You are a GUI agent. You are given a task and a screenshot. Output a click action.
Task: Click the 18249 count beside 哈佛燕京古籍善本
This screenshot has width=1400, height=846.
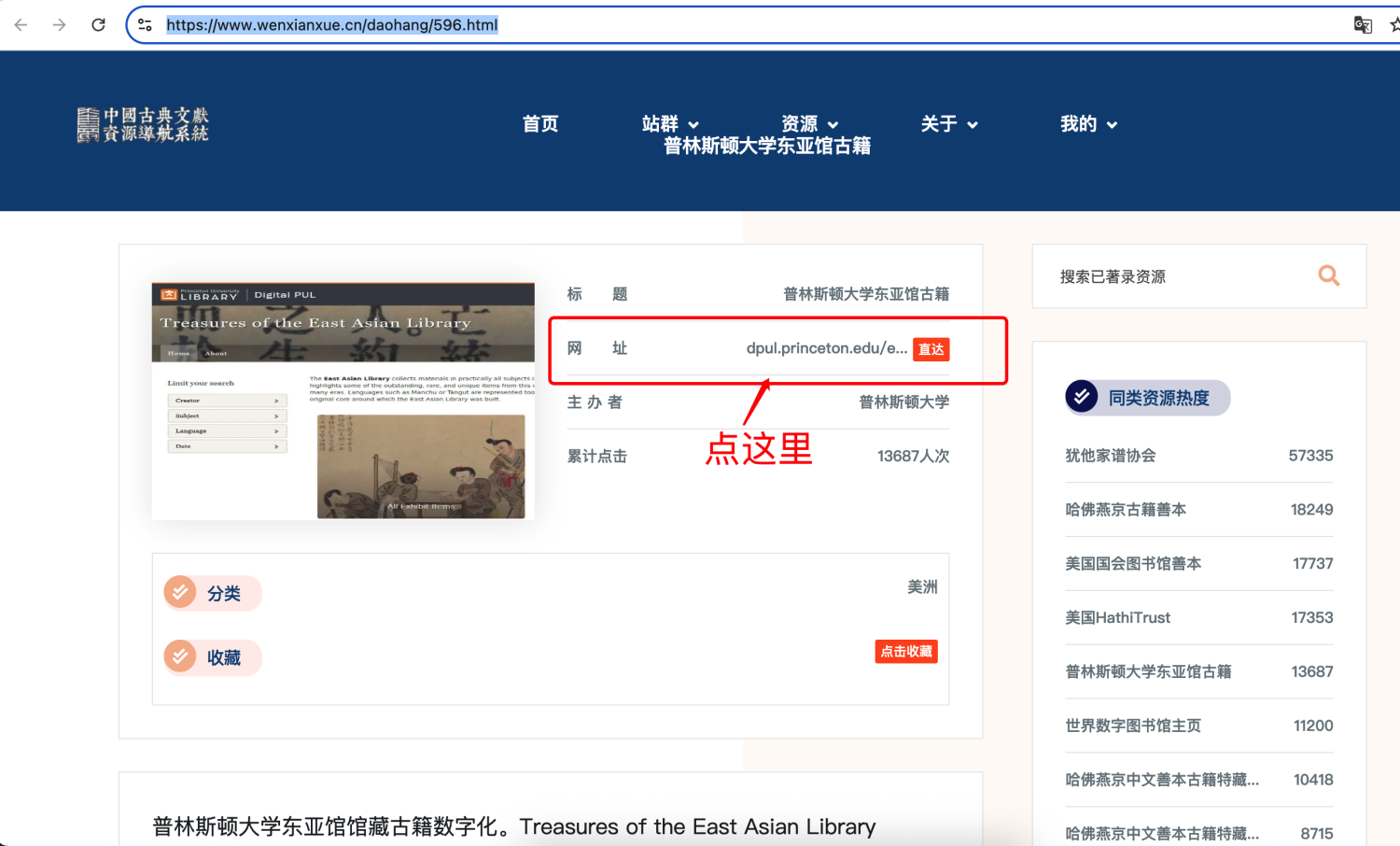point(1312,510)
